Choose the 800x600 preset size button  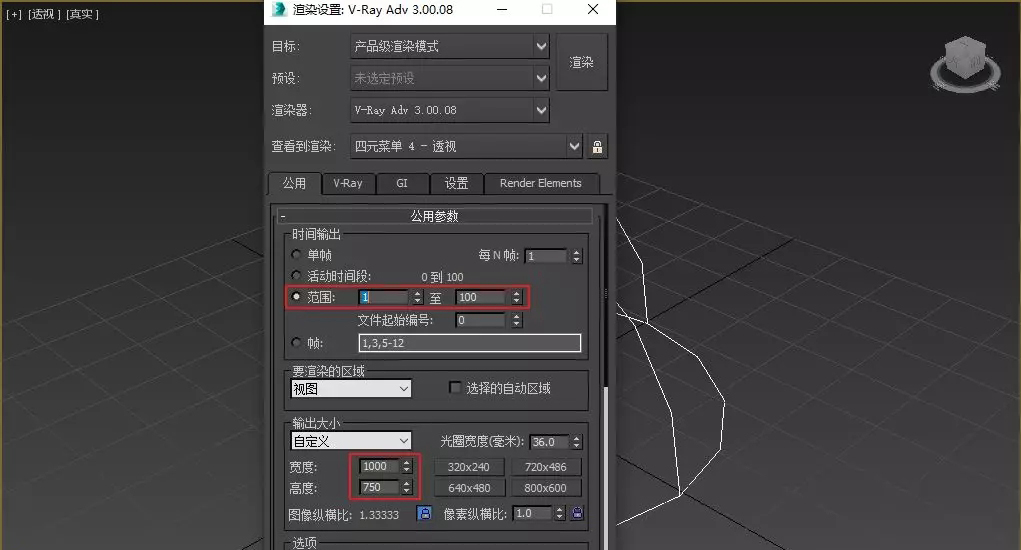pos(546,488)
